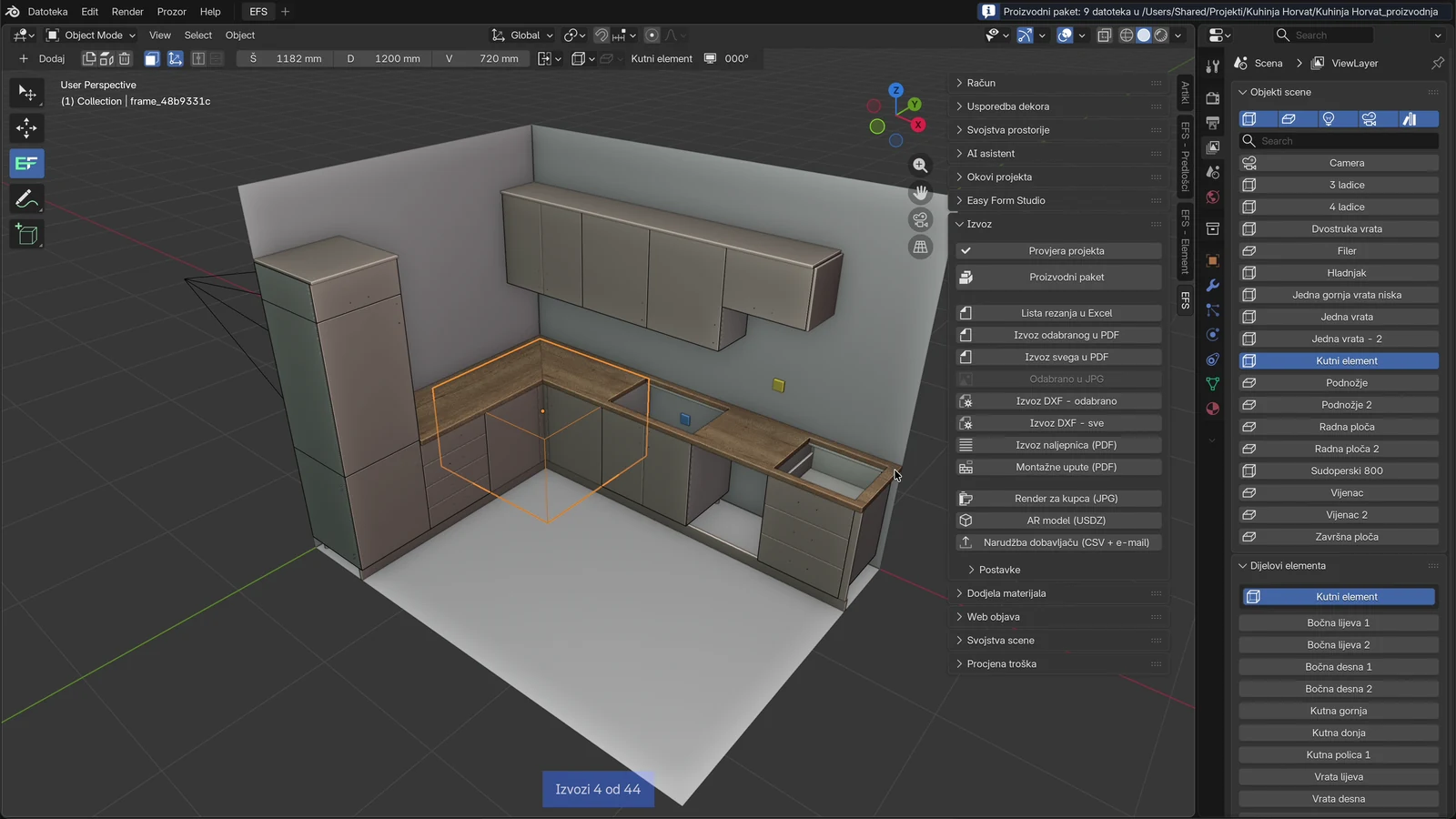1456x819 pixels.
Task: Open the Render properties tab icon
Action: click(x=1212, y=97)
